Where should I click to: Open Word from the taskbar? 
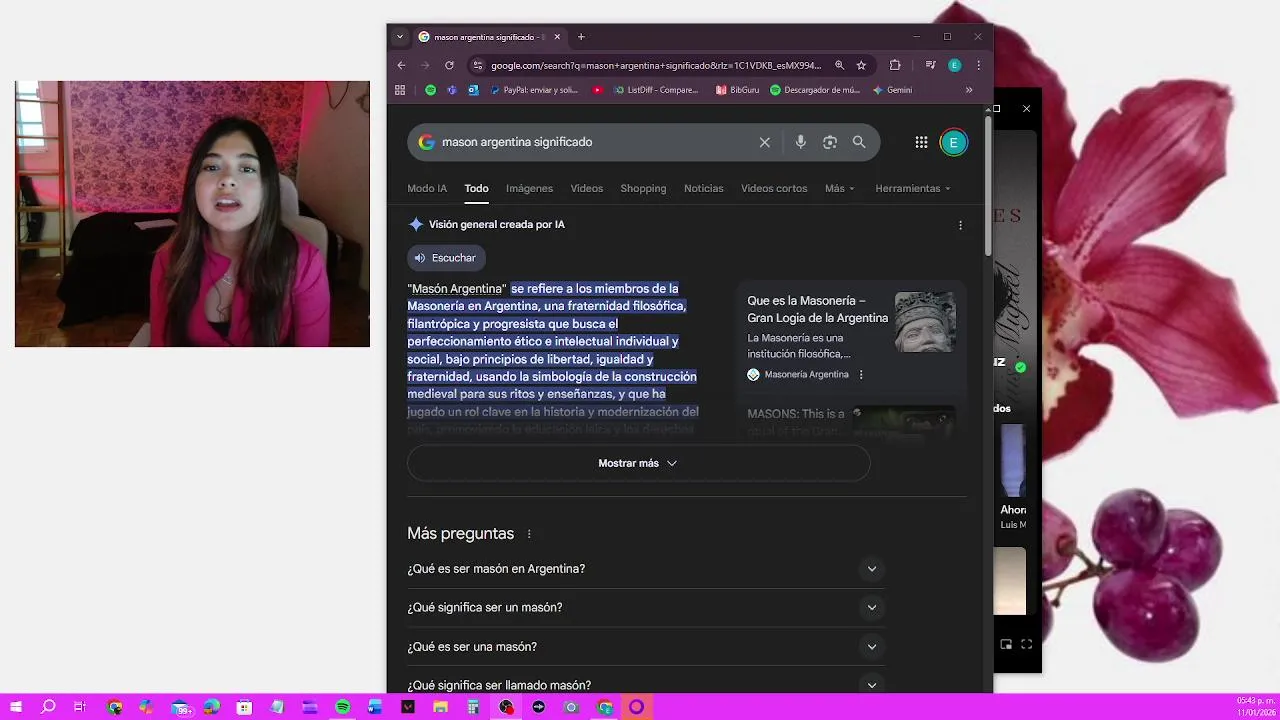click(x=375, y=707)
